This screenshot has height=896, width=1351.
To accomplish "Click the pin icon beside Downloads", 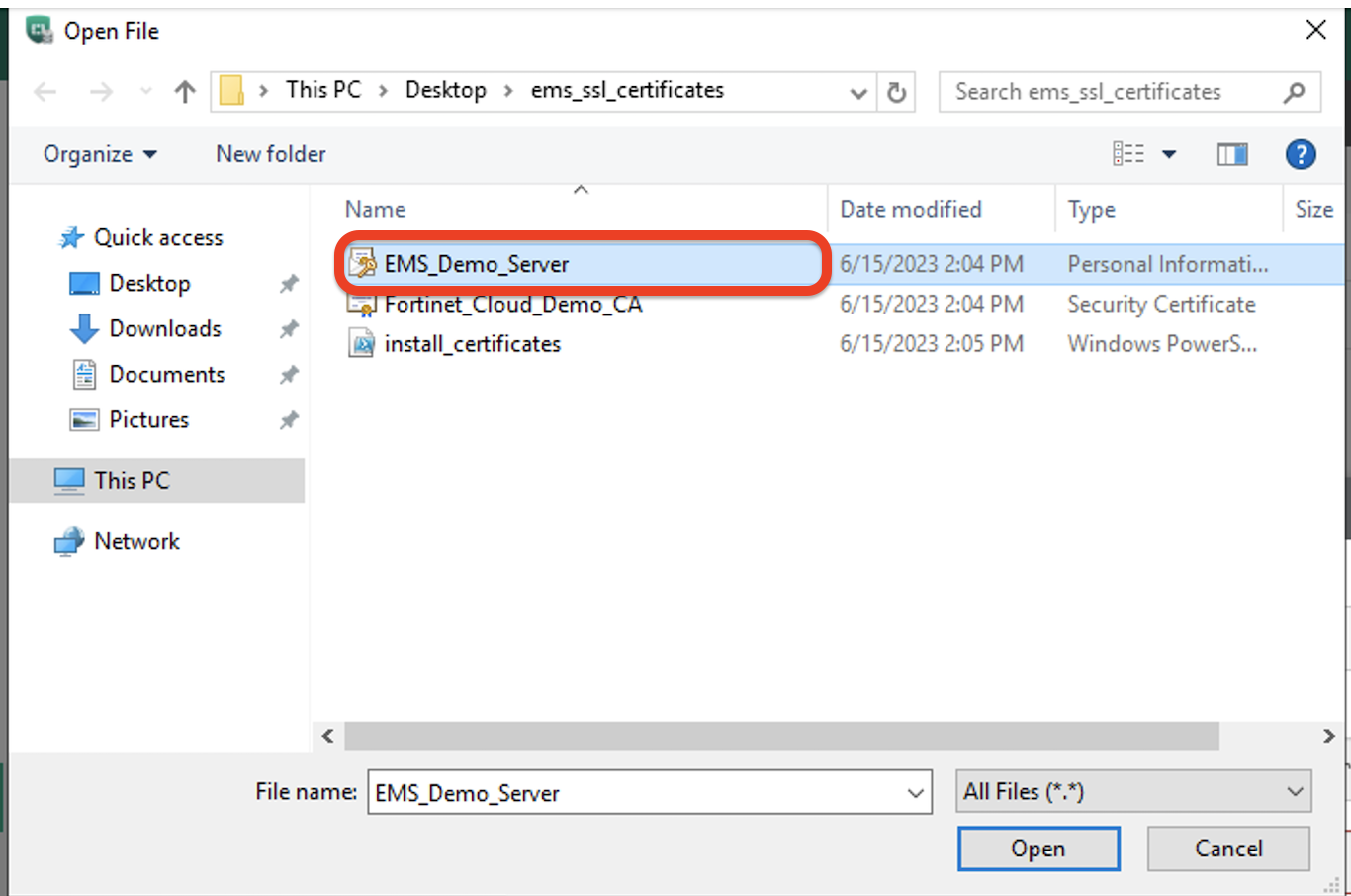I will click(x=289, y=329).
